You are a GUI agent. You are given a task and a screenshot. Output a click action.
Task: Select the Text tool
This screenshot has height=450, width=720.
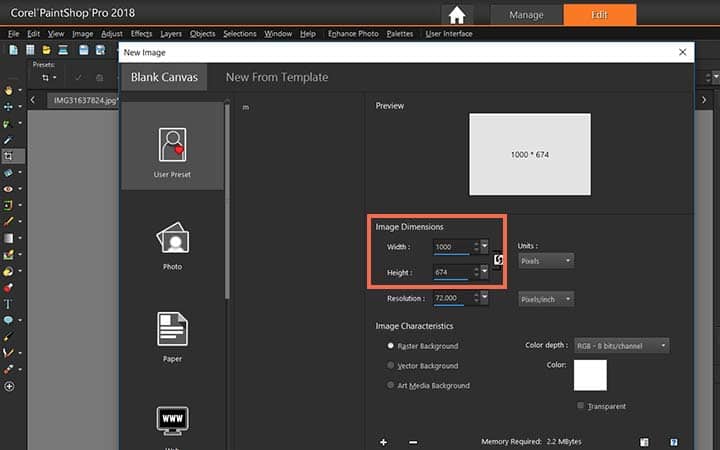8,304
